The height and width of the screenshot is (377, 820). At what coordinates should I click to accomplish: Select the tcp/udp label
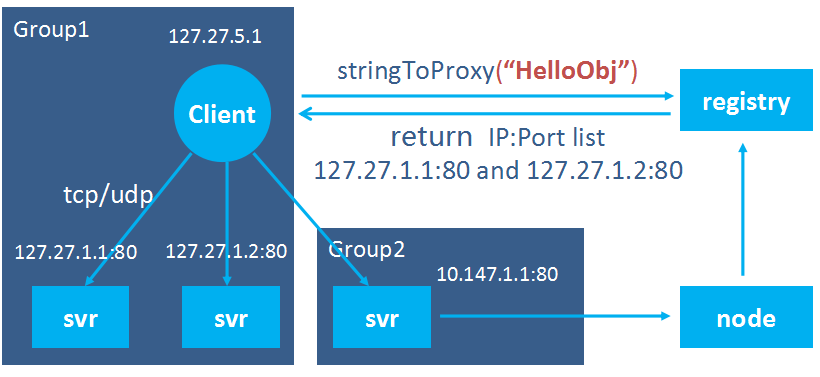(108, 195)
